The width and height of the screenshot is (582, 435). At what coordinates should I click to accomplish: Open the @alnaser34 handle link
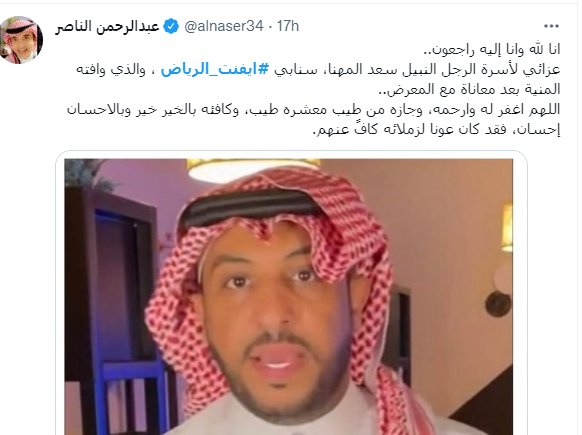(x=224, y=26)
